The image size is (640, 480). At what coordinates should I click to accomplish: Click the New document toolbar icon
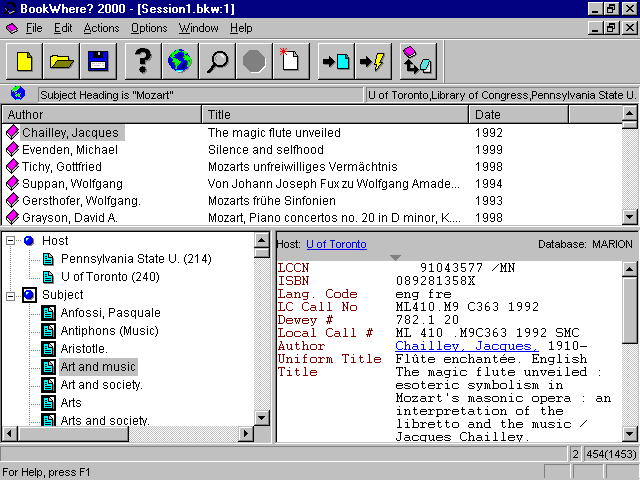point(25,62)
